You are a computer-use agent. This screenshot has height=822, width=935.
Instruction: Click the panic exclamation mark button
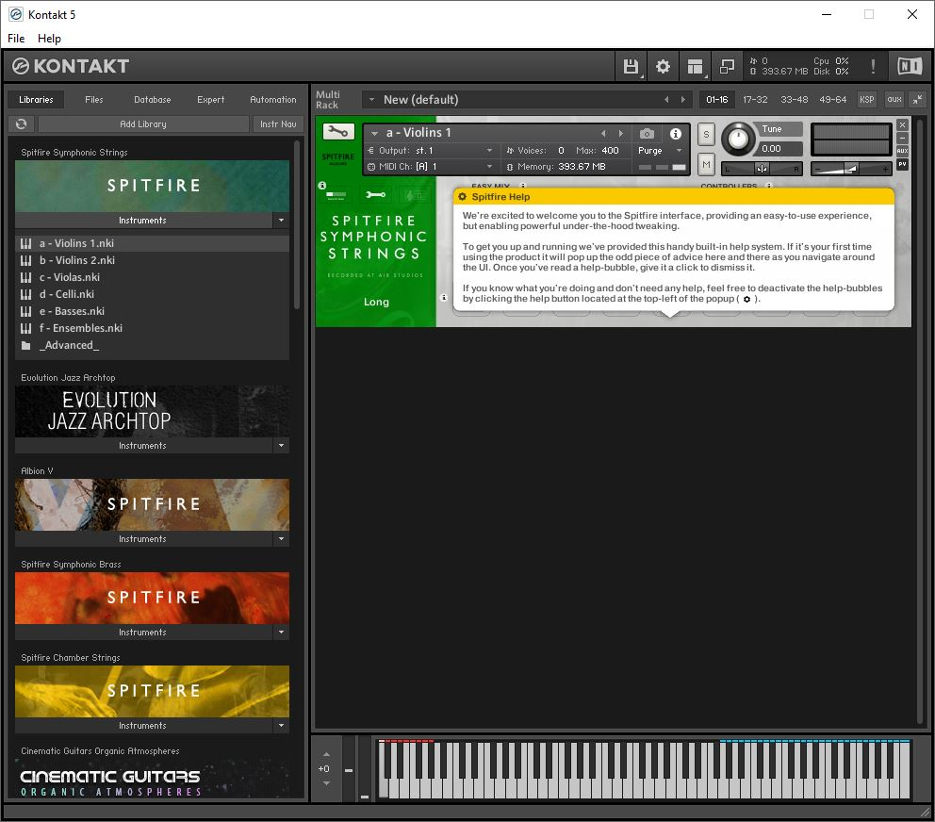pyautogui.click(x=873, y=66)
